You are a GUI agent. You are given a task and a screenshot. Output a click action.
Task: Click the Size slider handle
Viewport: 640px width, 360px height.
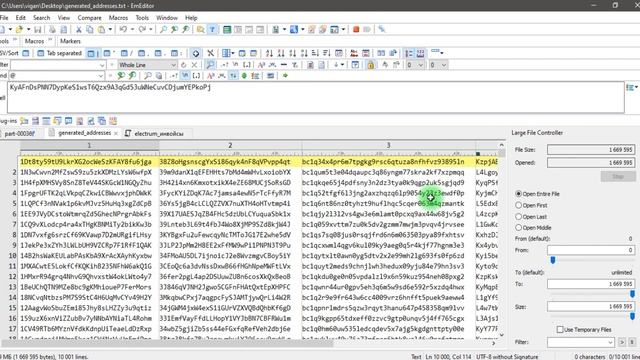(x=632, y=316)
